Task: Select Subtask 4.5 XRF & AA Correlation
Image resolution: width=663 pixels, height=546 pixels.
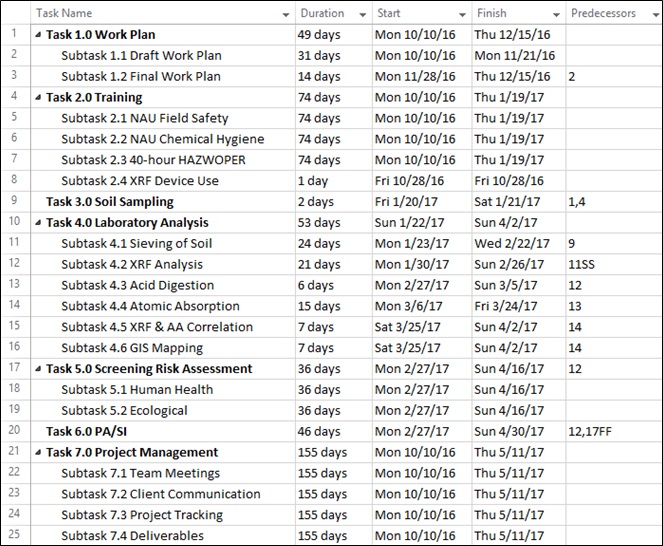Action: click(157, 327)
